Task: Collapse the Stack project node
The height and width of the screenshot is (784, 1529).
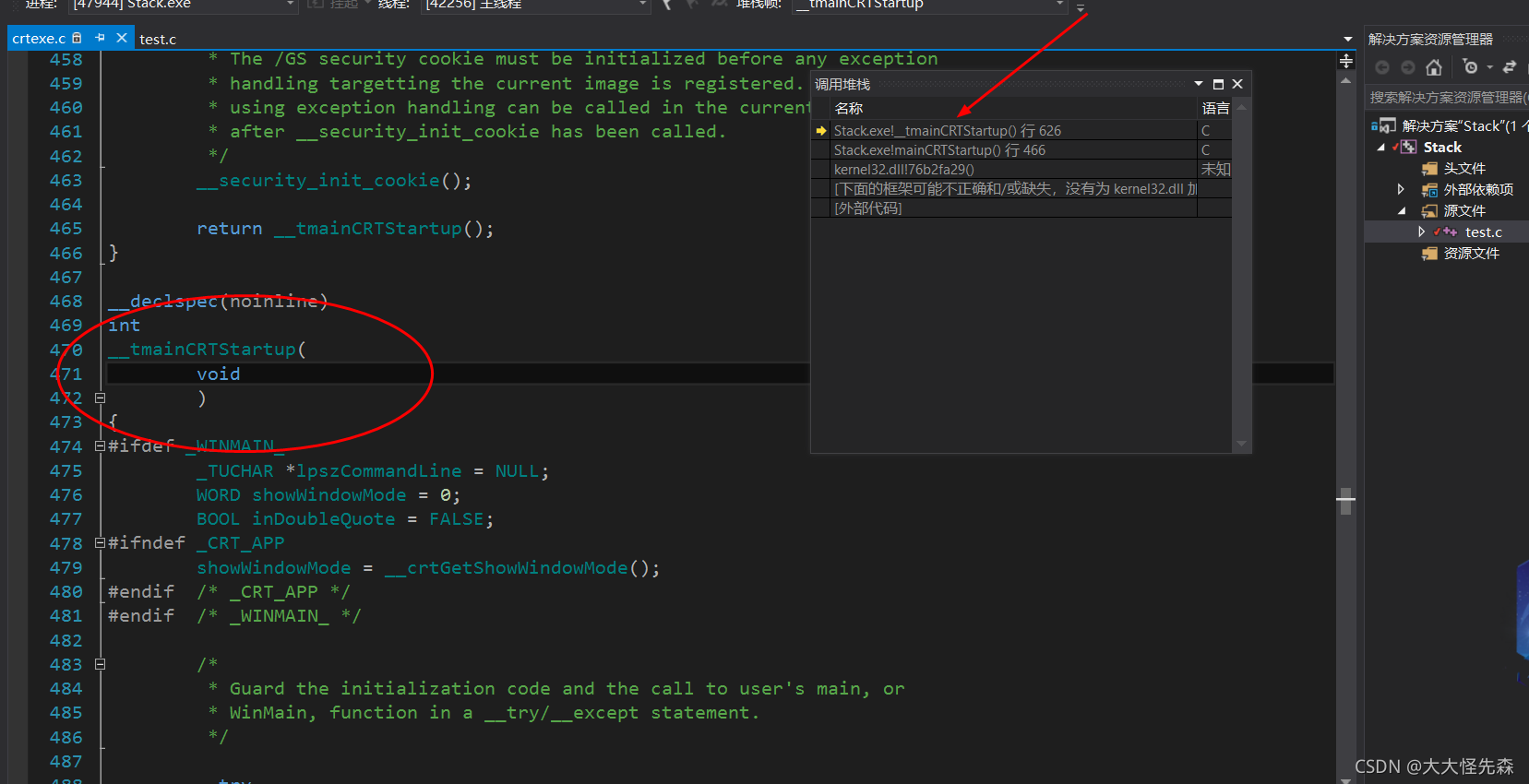Action: coord(1380,148)
